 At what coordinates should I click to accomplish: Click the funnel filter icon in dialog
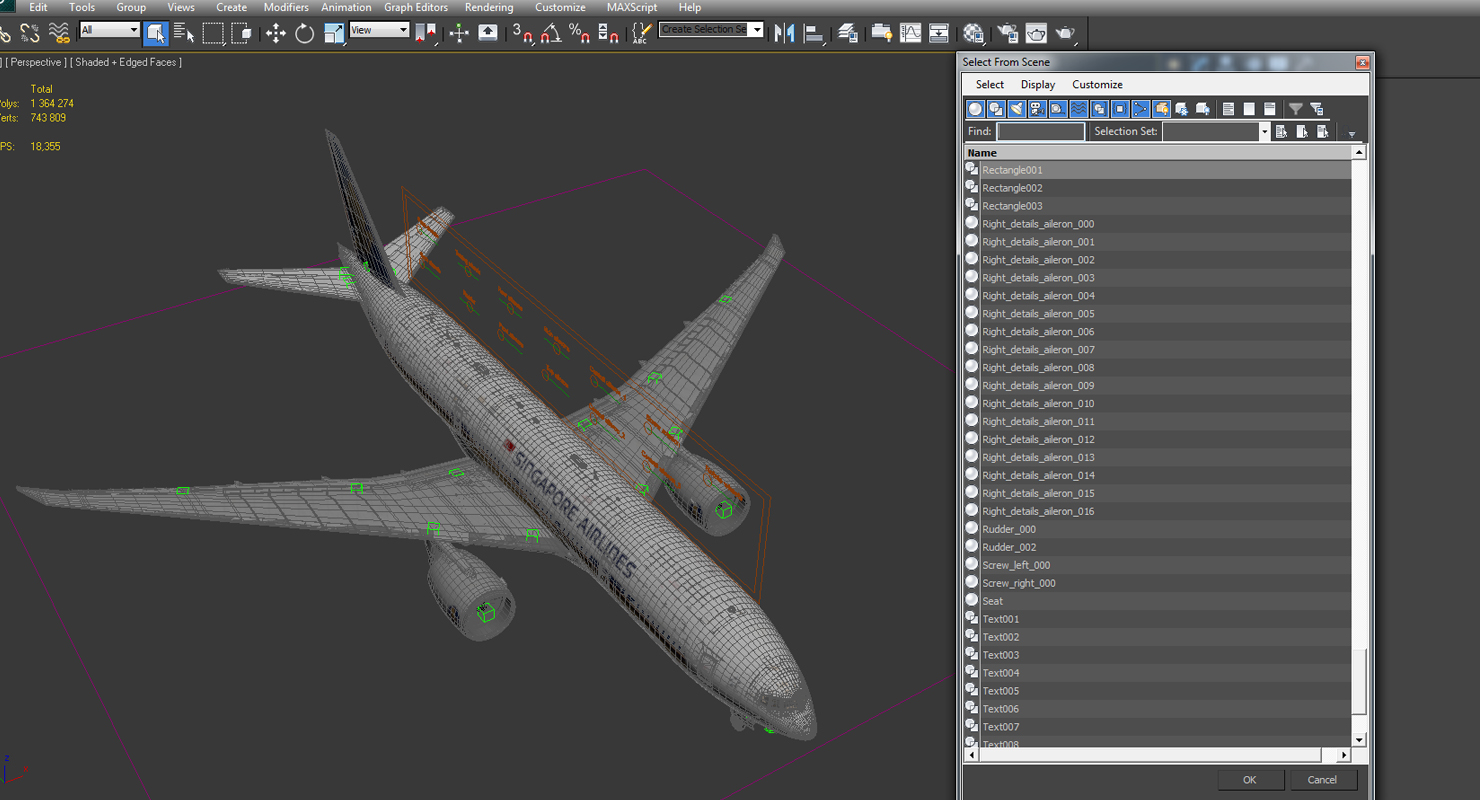coord(1296,109)
